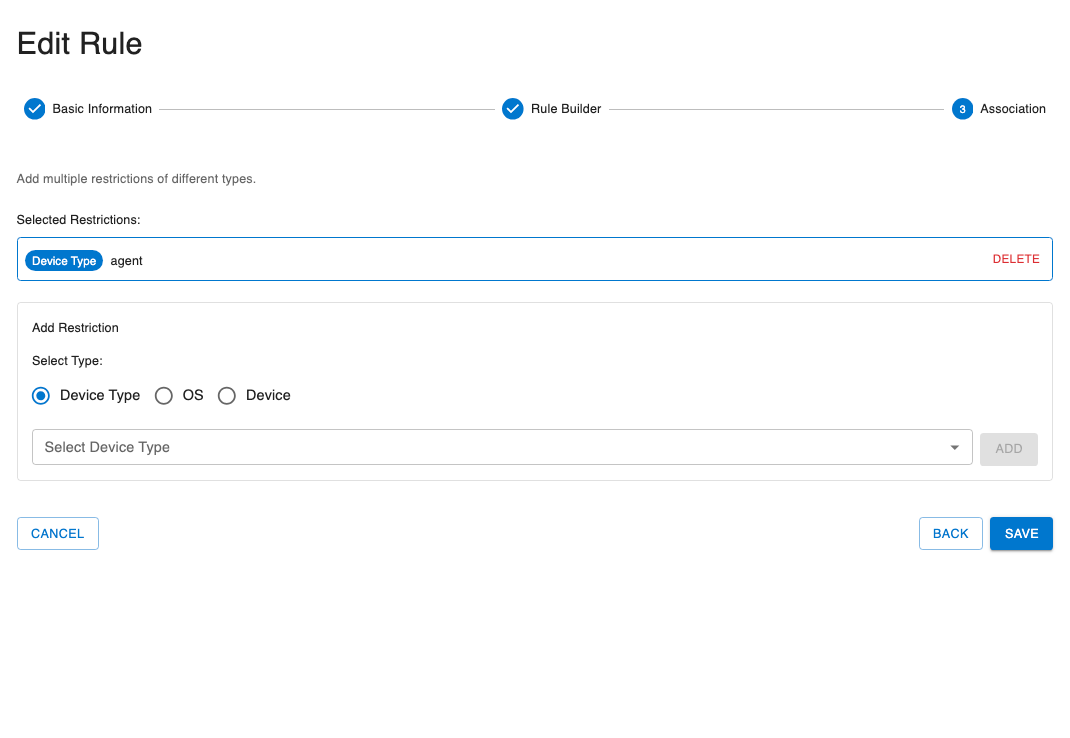Cancel editing the rule
Viewport: 1070px width, 738px height.
click(57, 533)
